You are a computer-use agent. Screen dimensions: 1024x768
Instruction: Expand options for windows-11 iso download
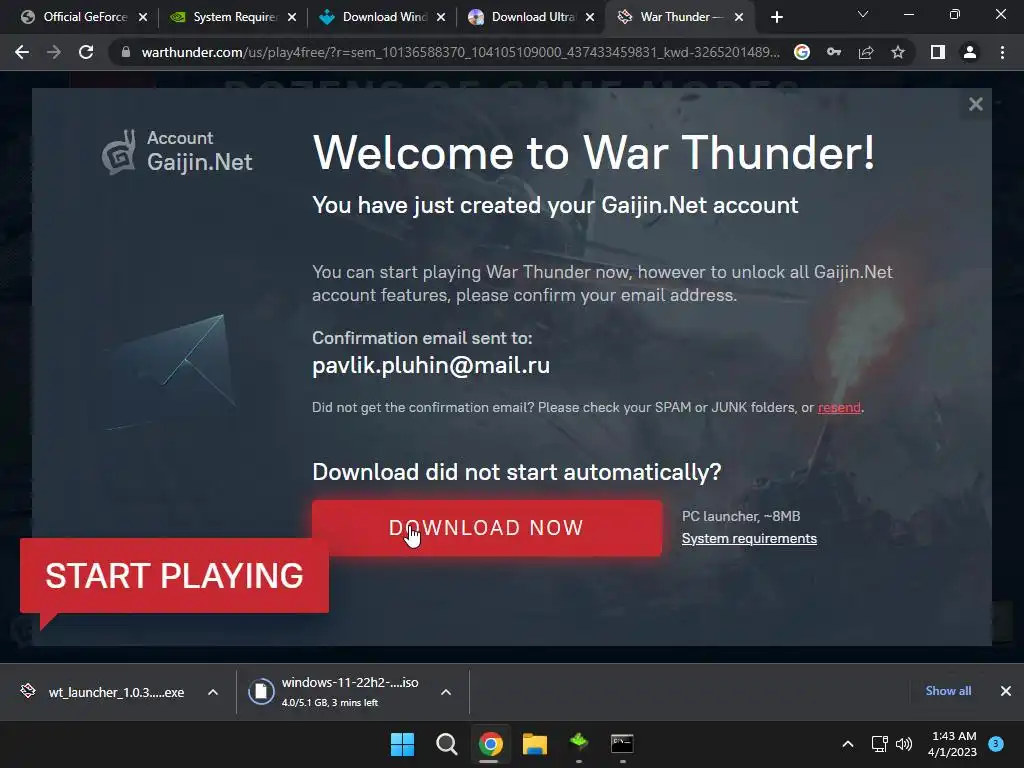coord(446,692)
